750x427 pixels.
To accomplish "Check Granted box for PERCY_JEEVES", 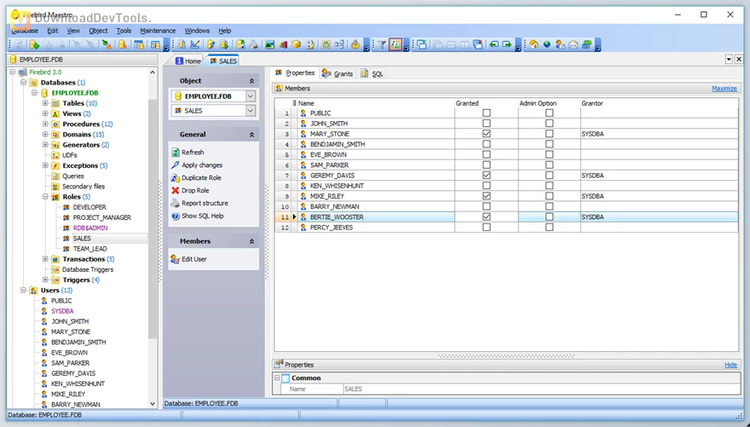I will (486, 228).
